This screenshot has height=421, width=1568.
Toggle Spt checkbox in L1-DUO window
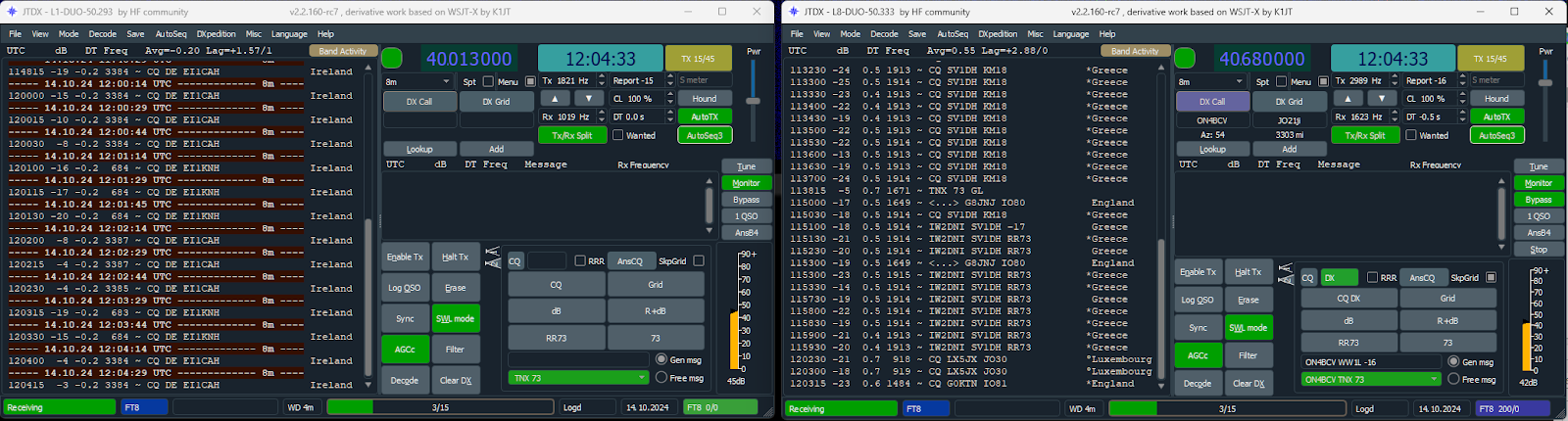[x=487, y=81]
